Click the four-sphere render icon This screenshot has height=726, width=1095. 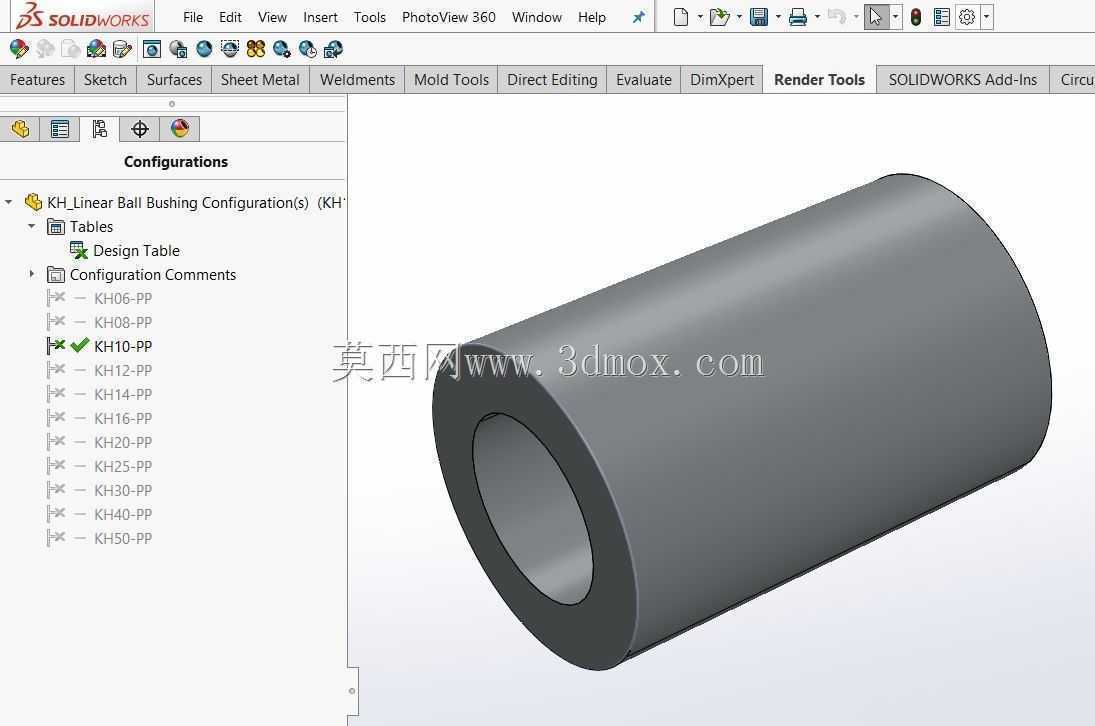pos(256,49)
